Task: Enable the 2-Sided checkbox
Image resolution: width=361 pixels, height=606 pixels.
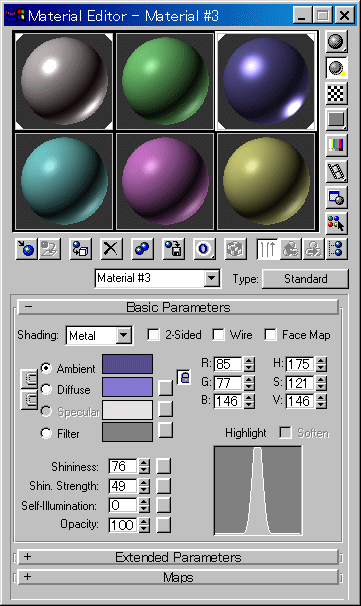Action: click(153, 334)
